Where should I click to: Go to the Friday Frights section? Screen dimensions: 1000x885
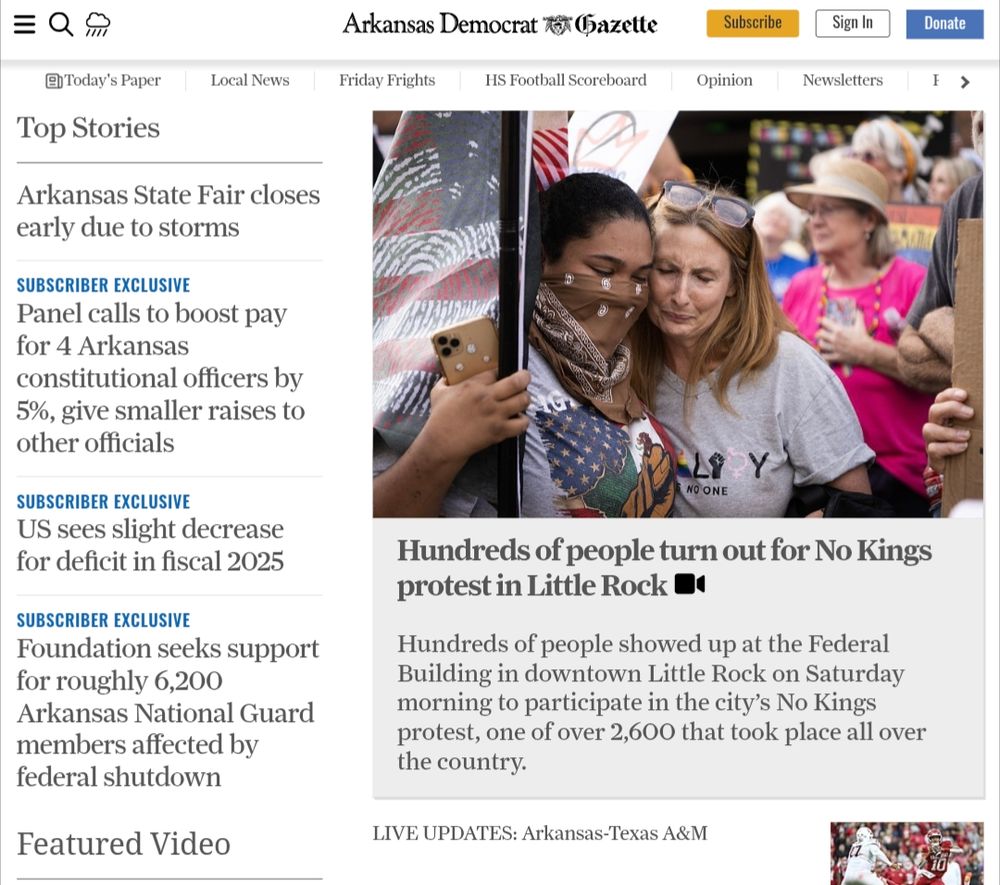[x=387, y=80]
